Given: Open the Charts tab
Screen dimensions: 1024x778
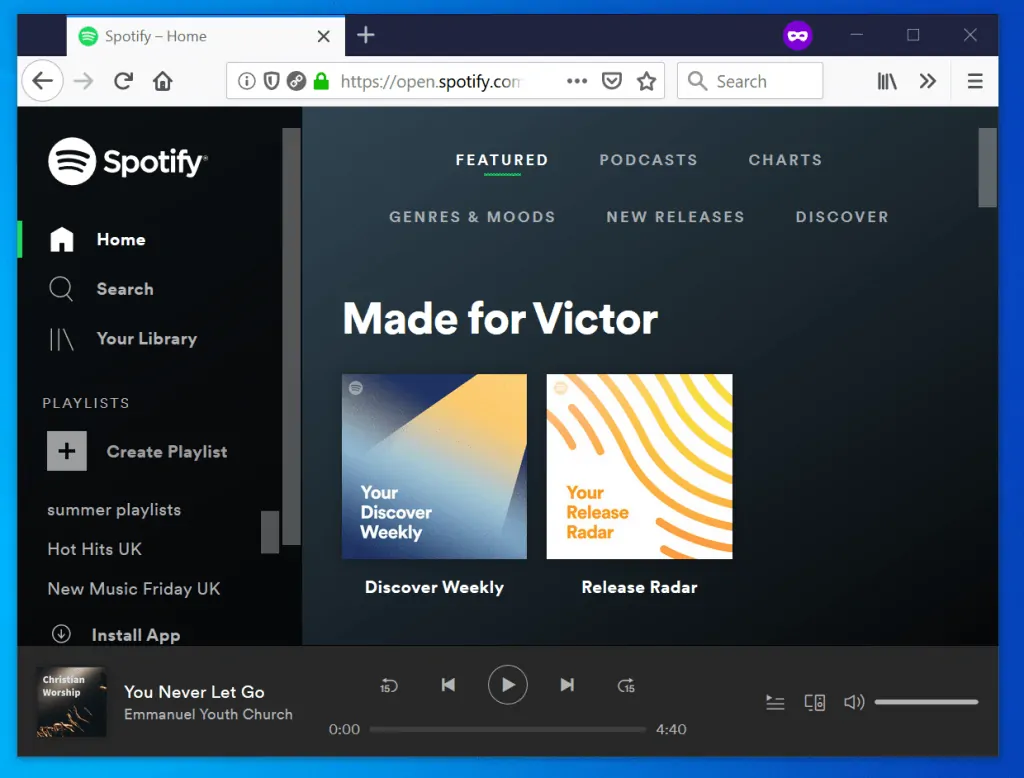Looking at the screenshot, I should click(785, 160).
